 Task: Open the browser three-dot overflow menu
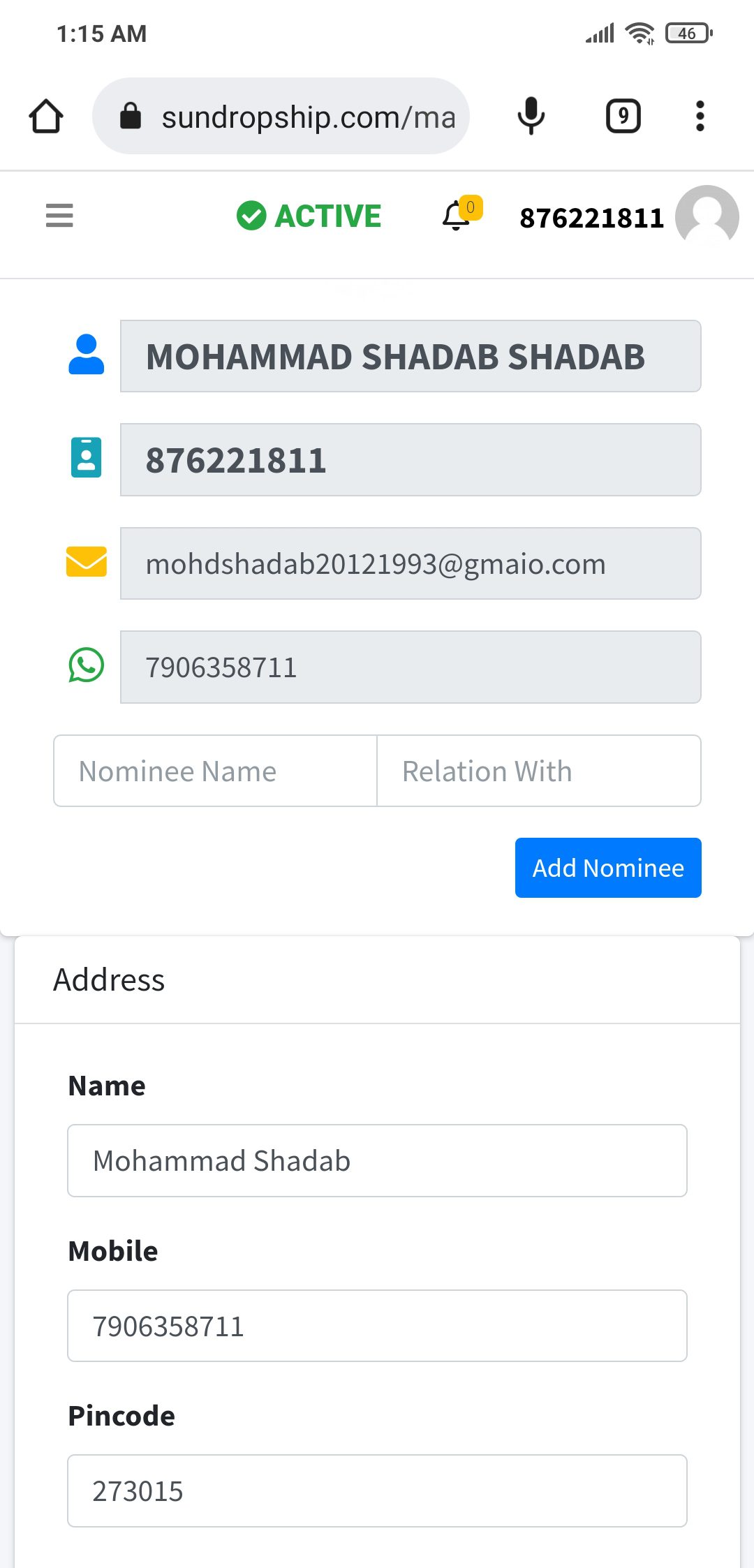(x=700, y=116)
